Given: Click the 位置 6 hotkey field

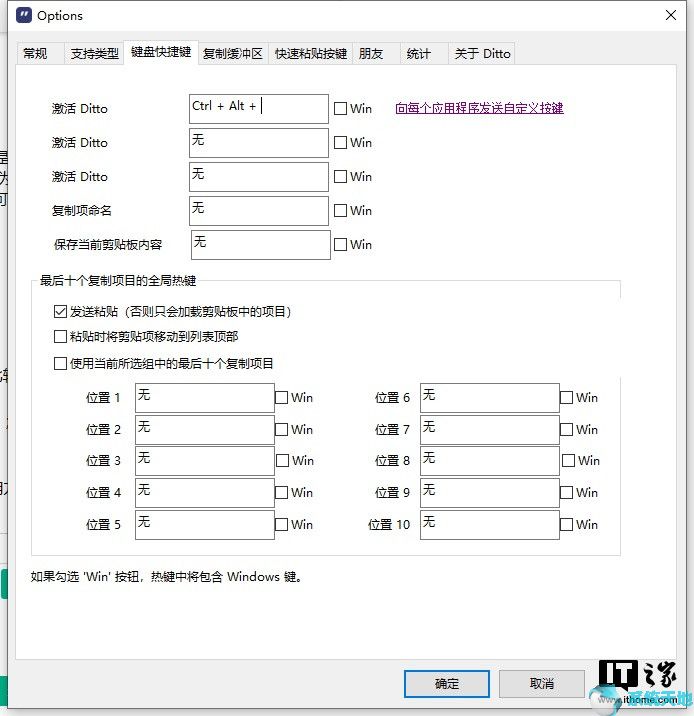Looking at the screenshot, I should click(489, 398).
